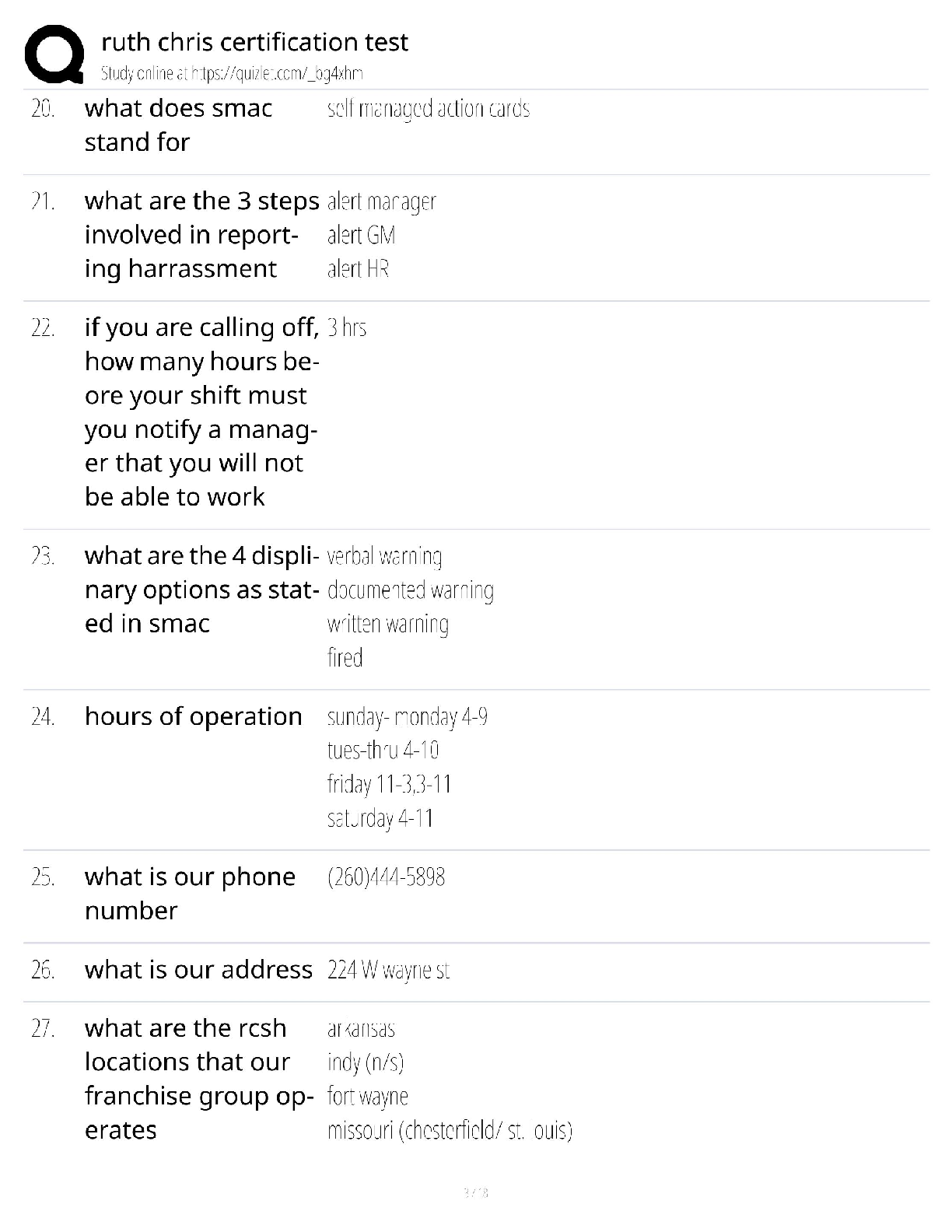The height and width of the screenshot is (1232, 952).
Task: Select question 22 about calling off
Action: click(201, 411)
